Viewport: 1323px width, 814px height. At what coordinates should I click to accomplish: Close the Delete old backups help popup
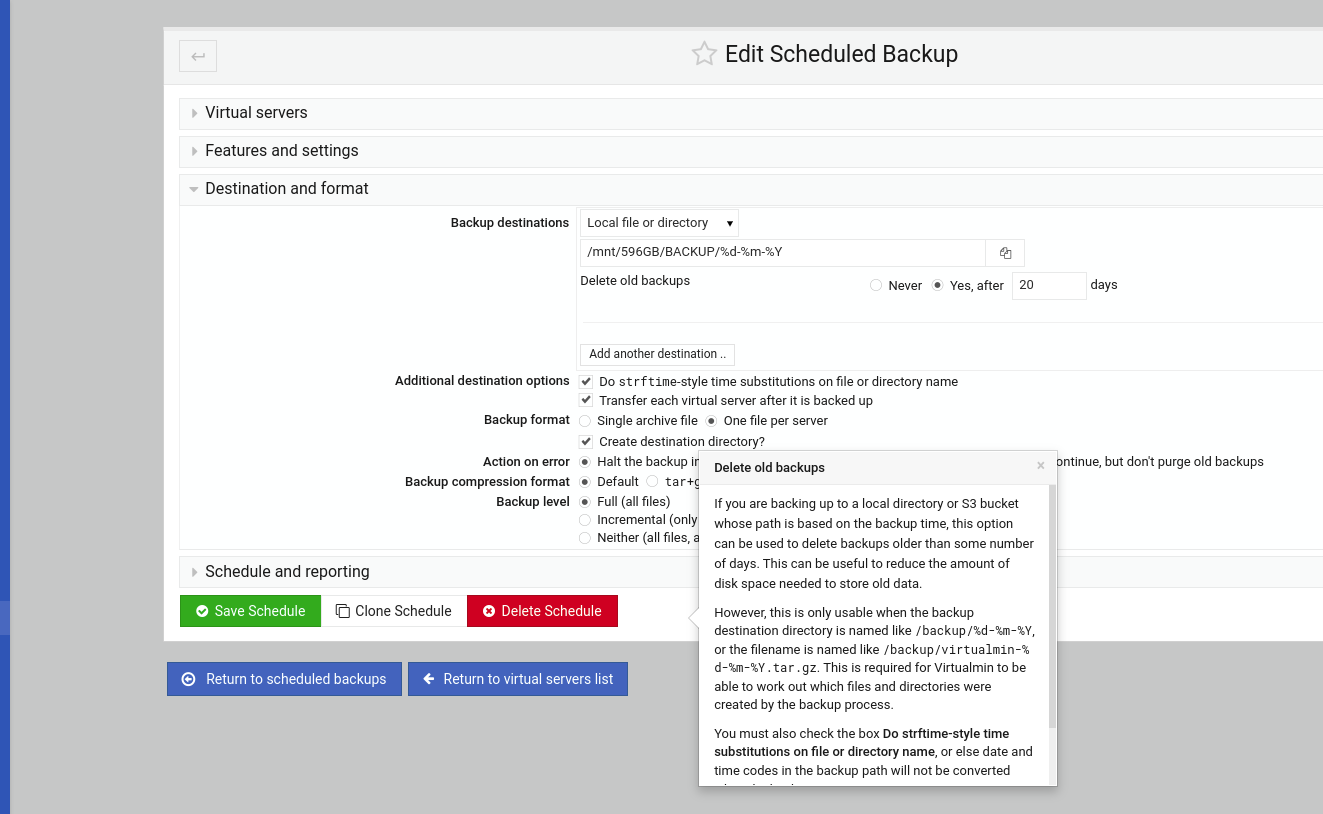pos(1041,466)
